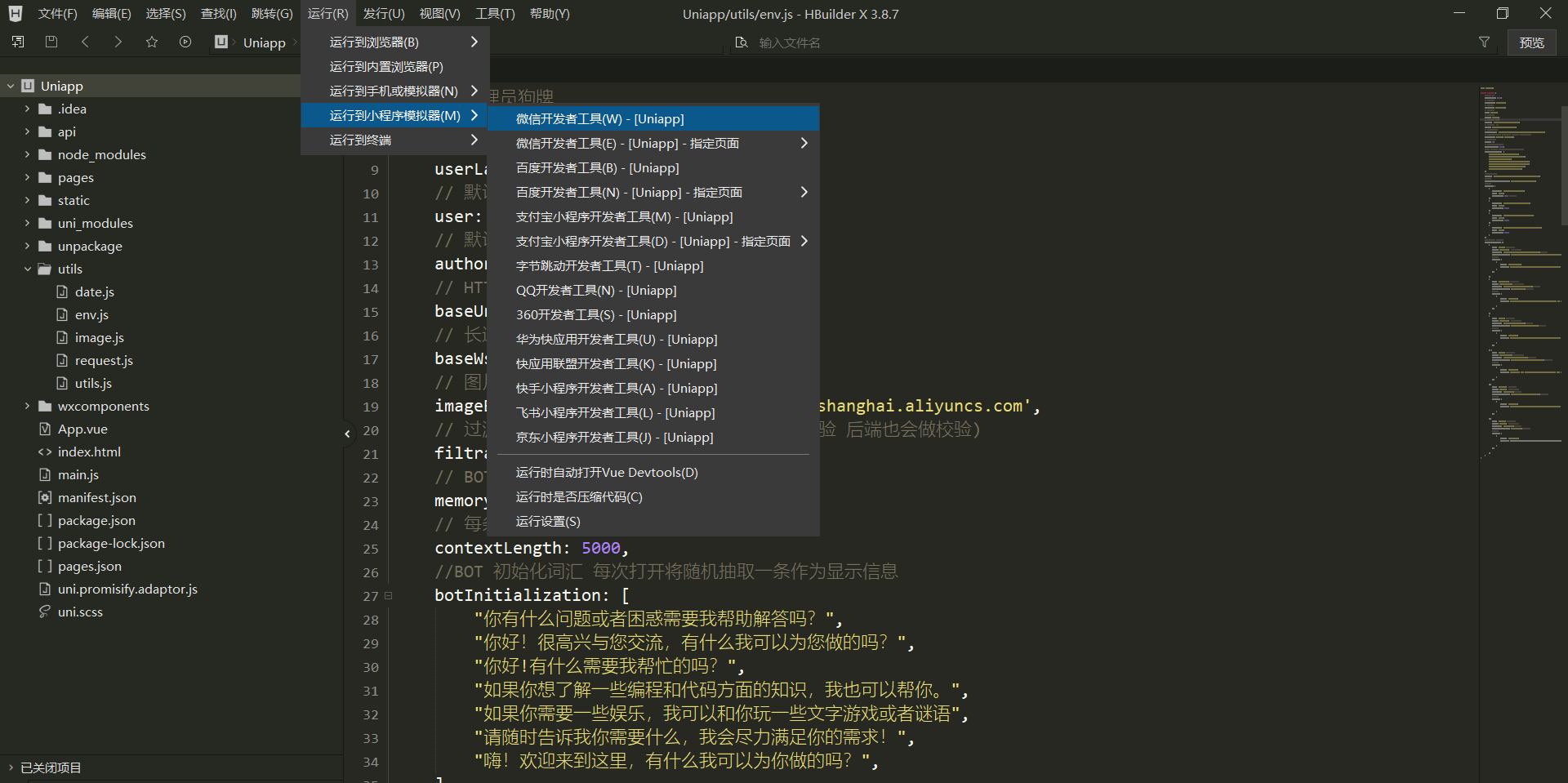This screenshot has width=1568, height=783.
Task: Collapse the utils folder
Action: [x=27, y=269]
